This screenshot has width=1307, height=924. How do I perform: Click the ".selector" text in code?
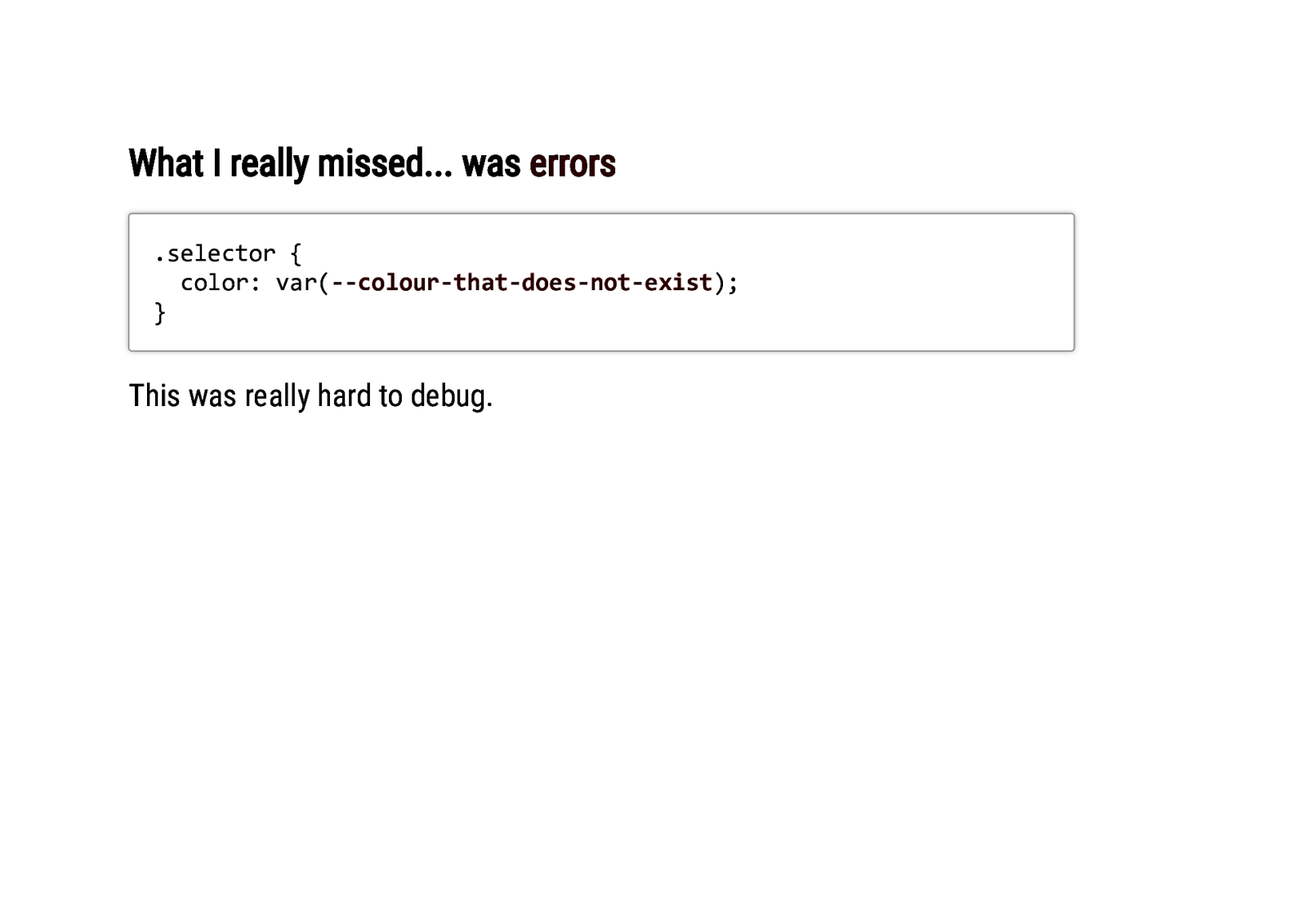(215, 253)
